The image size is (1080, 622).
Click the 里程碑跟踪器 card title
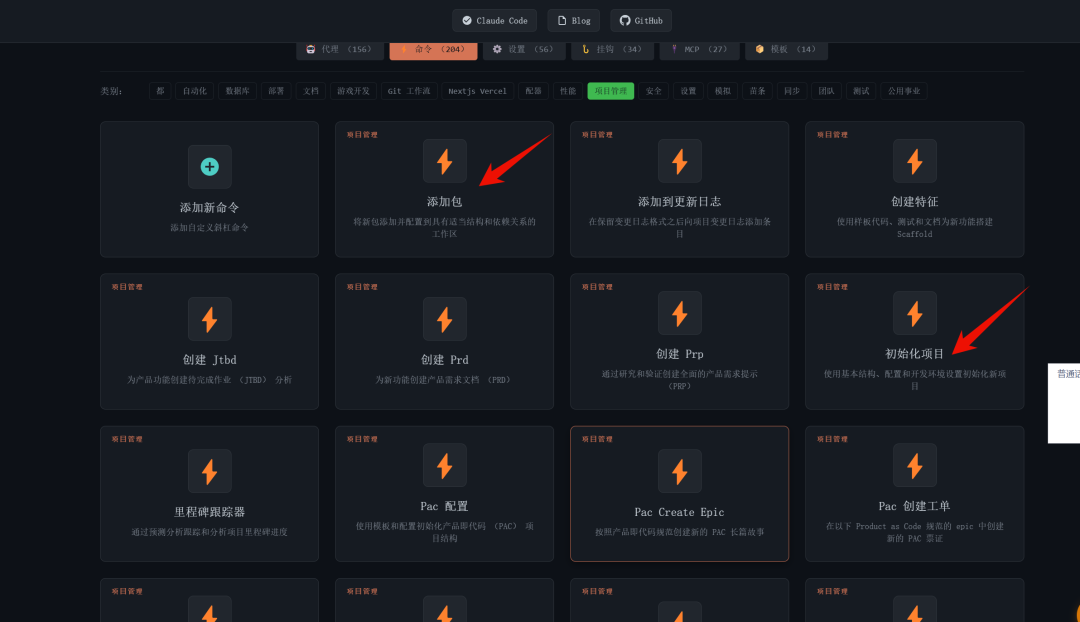pyautogui.click(x=209, y=512)
